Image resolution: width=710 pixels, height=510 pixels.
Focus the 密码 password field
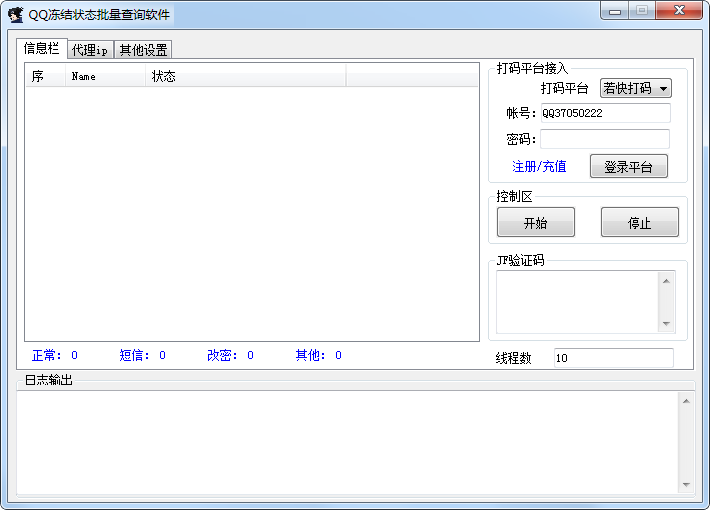[605, 139]
